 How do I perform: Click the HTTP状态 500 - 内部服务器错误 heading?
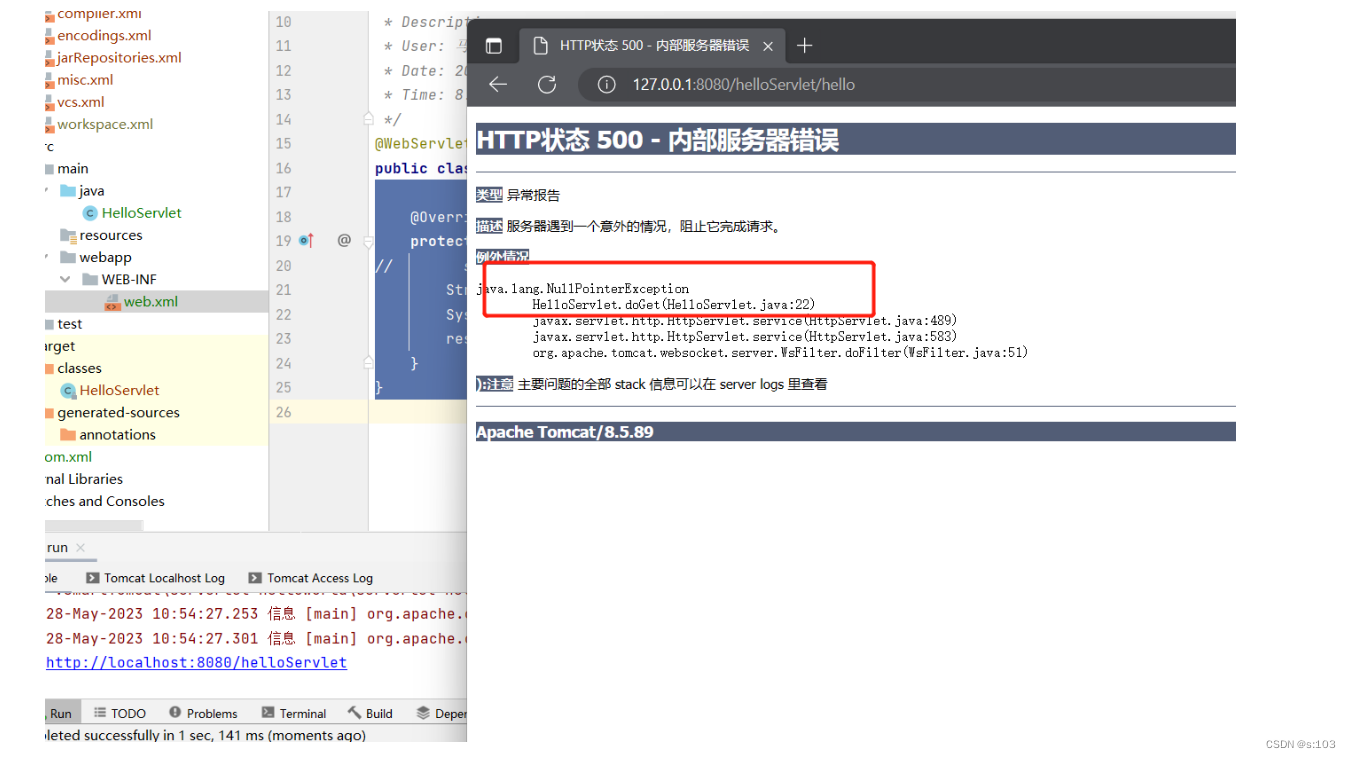click(x=657, y=139)
